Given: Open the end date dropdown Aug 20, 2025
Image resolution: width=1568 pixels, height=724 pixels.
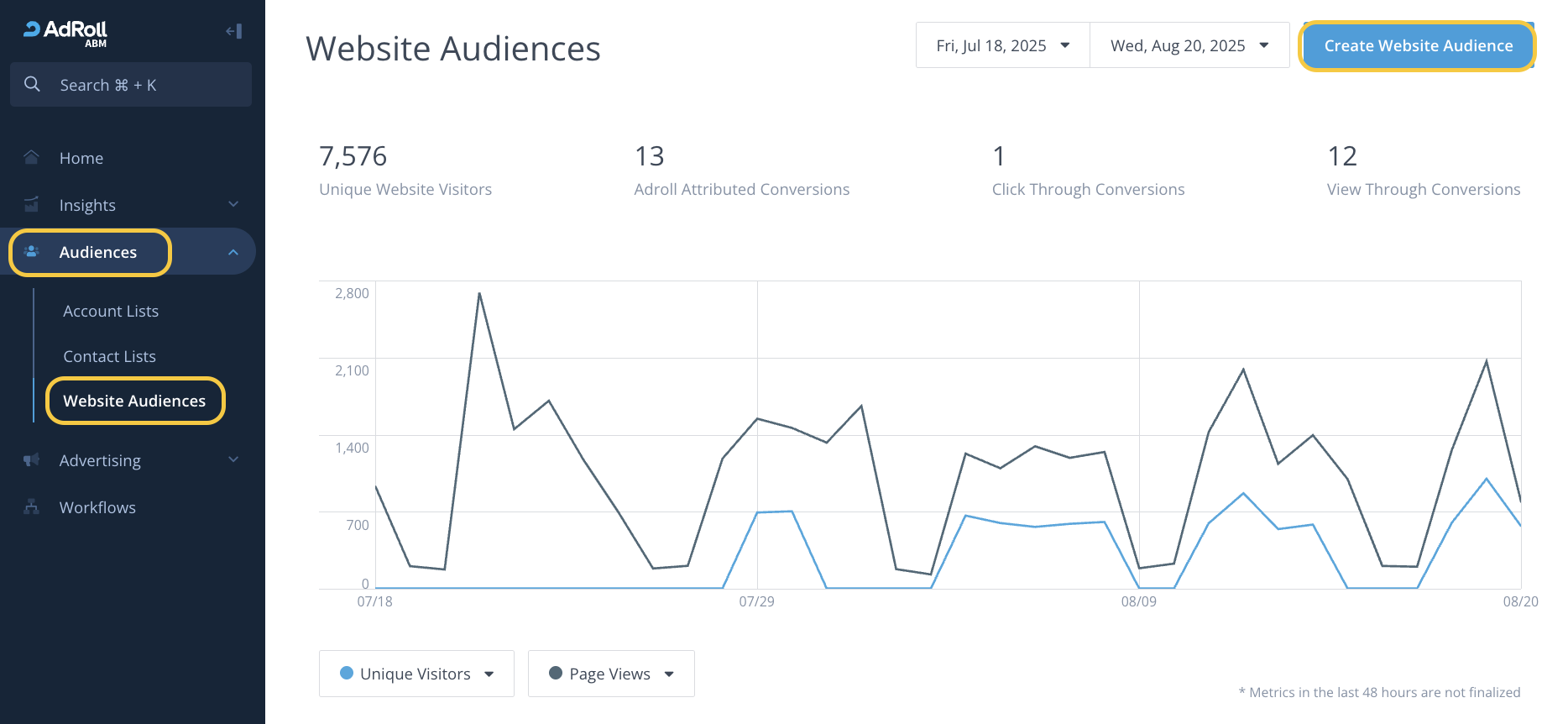Looking at the screenshot, I should coord(1189,45).
